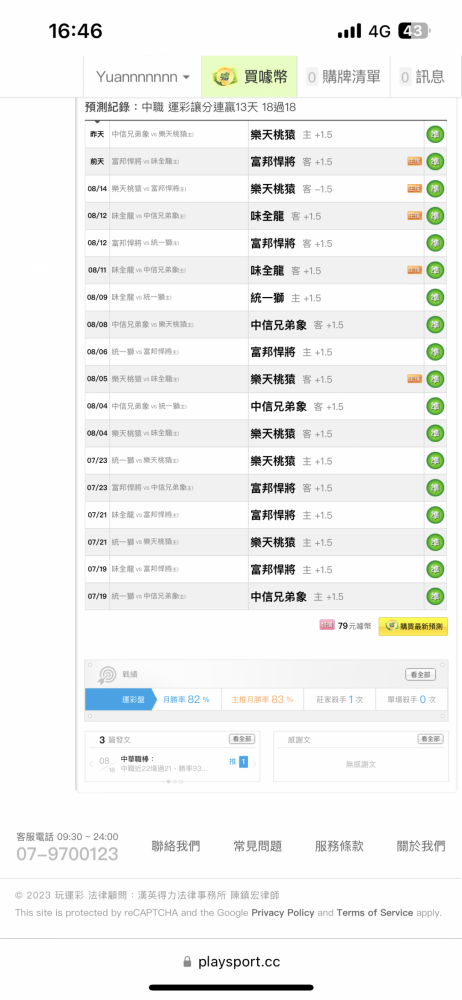462x1000 pixels.
Task: Click the green 準 badge for 昨天 row
Action: [x=436, y=135]
